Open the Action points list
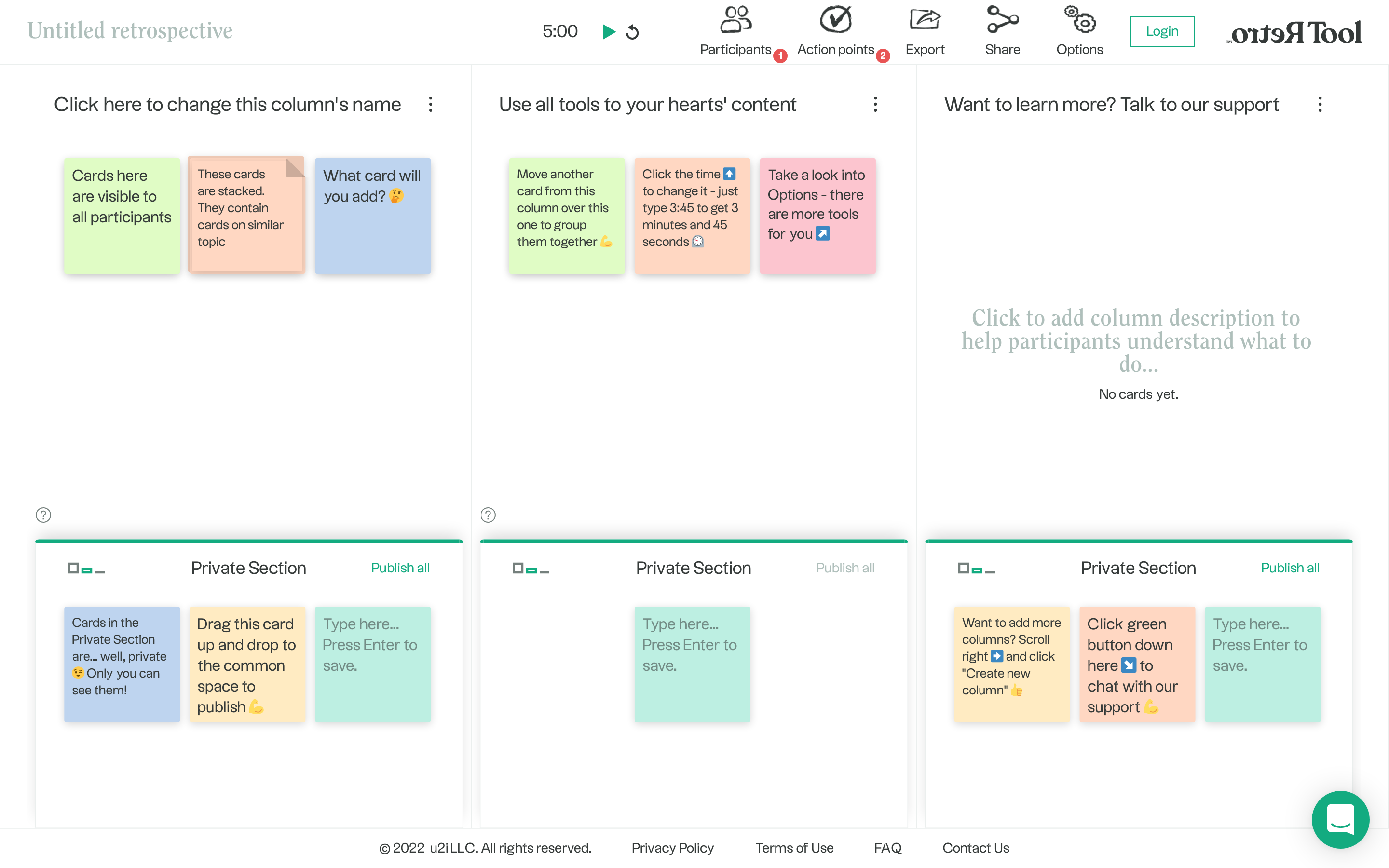This screenshot has width=1389, height=868. coord(835,31)
